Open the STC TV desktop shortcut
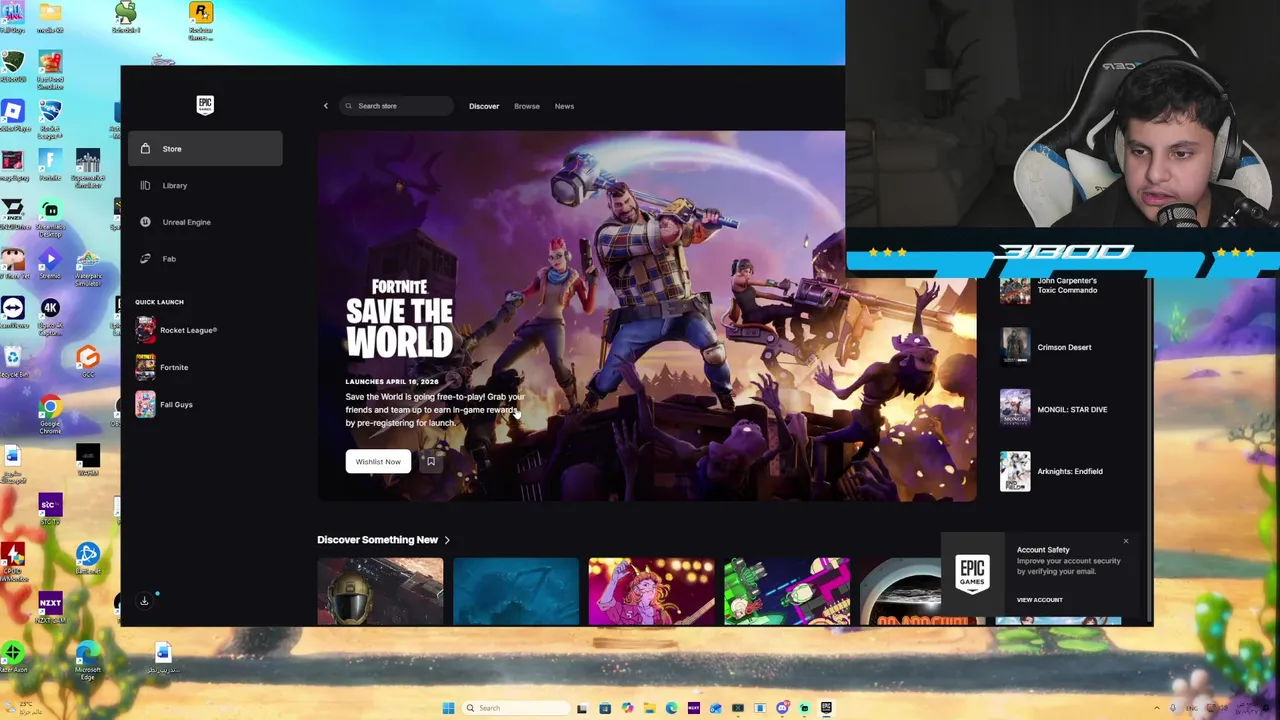 tap(50, 508)
